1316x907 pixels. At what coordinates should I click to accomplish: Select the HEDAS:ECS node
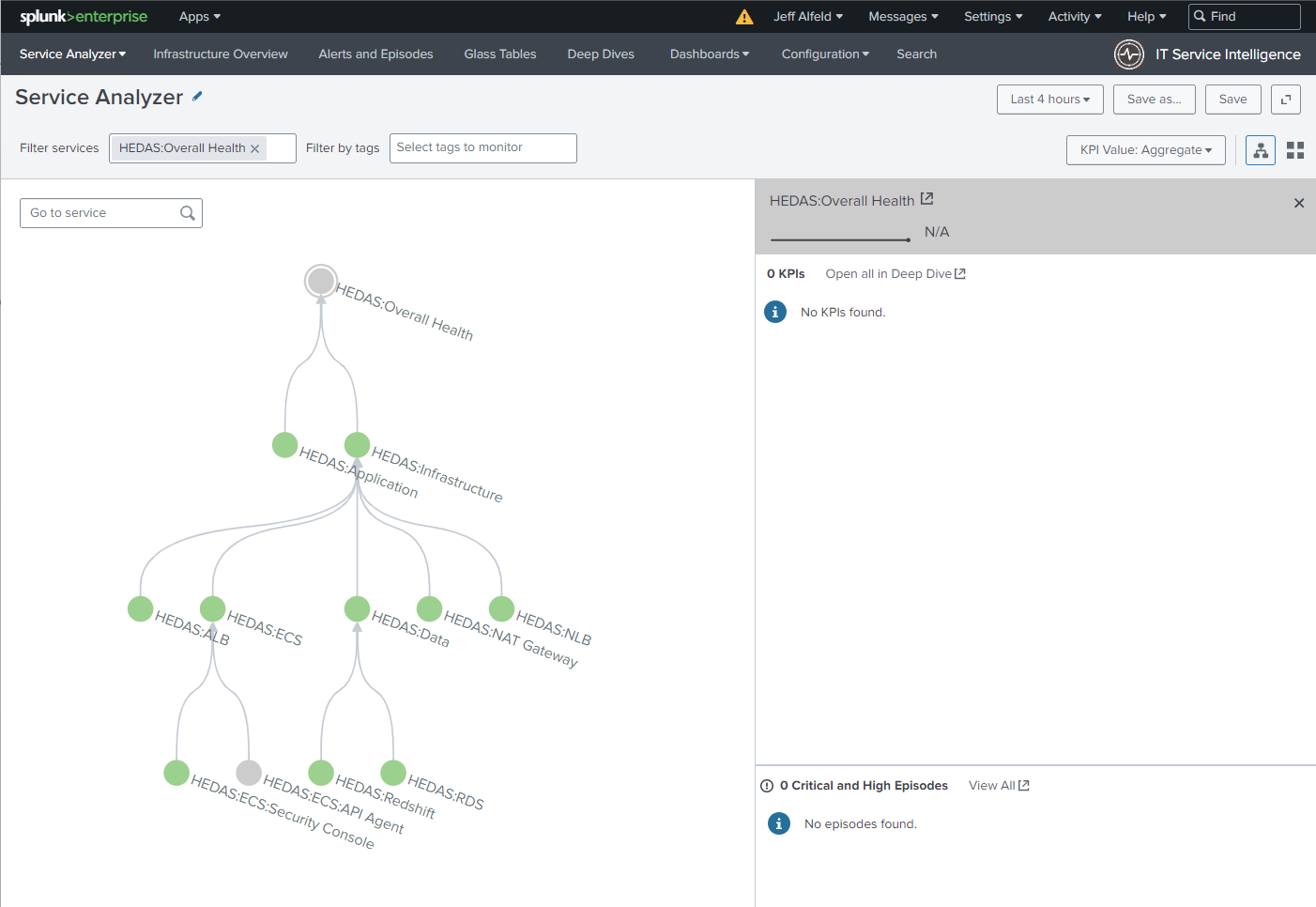(x=213, y=608)
